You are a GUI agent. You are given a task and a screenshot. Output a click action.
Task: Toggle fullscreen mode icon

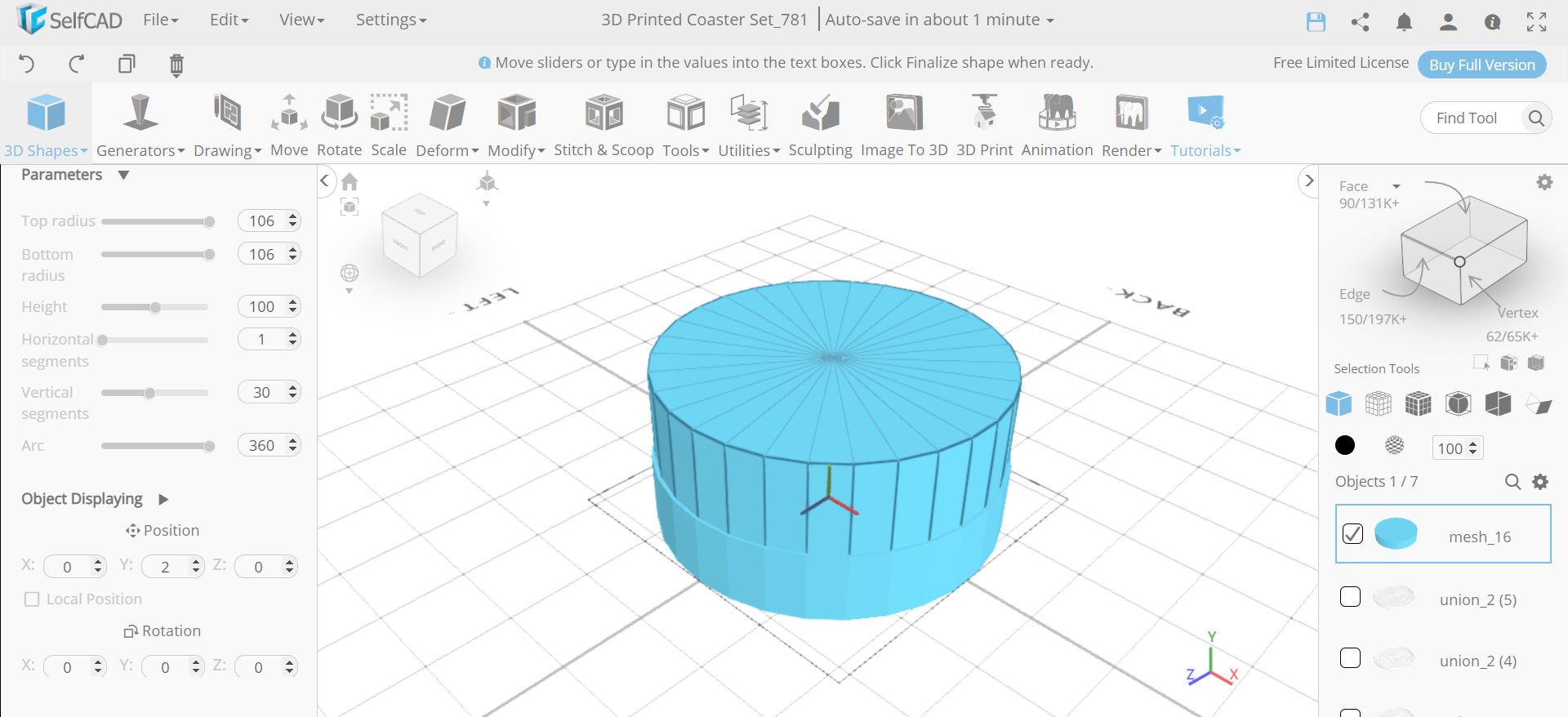(1536, 22)
